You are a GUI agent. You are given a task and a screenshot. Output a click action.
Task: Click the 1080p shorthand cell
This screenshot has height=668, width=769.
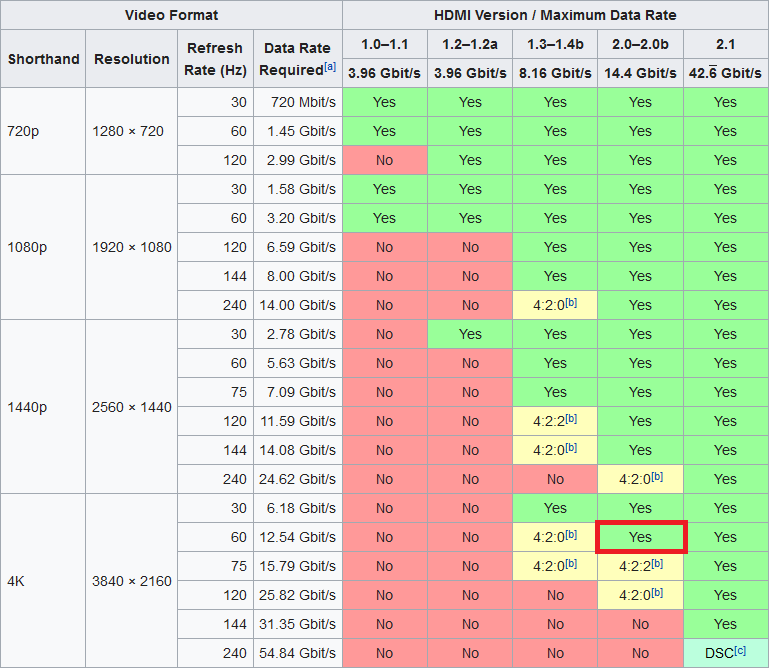(x=43, y=247)
